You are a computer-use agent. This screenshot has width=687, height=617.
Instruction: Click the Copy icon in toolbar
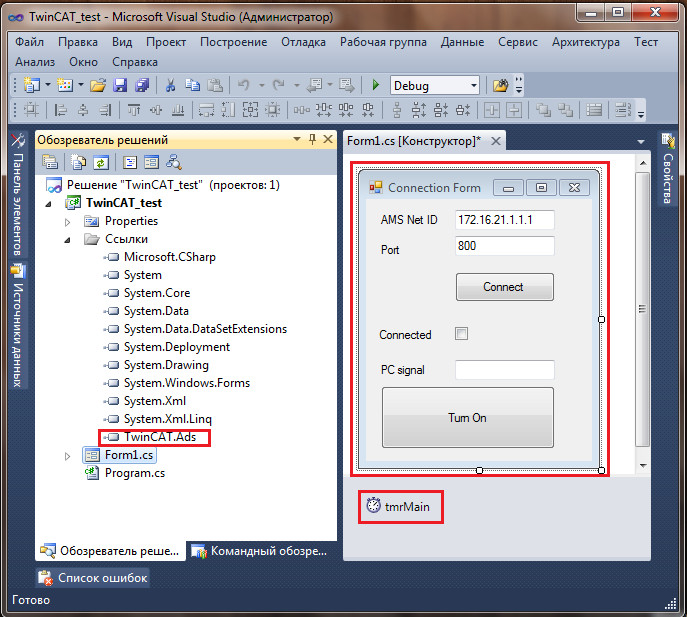[x=192, y=85]
